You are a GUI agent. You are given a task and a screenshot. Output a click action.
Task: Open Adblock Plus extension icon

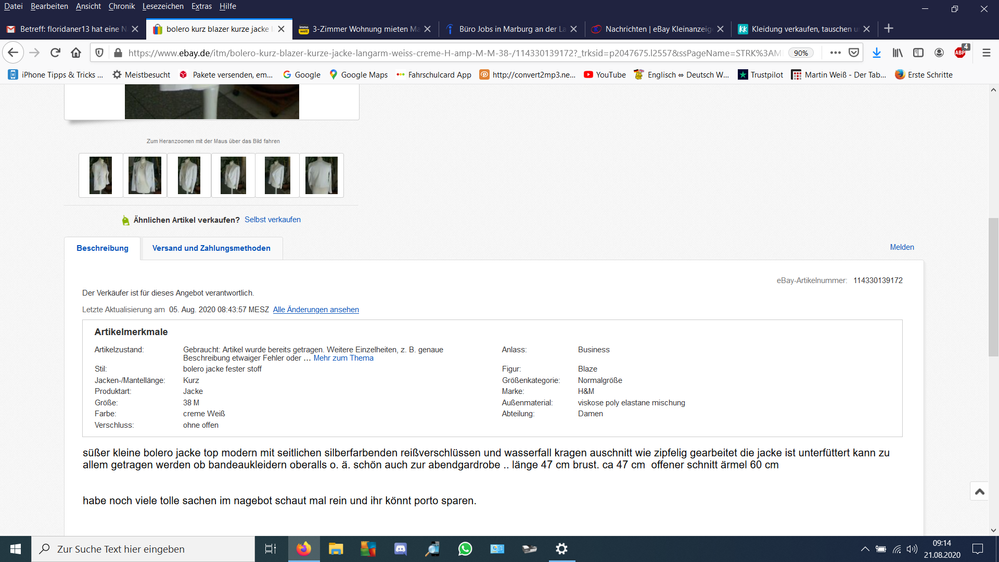click(961, 52)
